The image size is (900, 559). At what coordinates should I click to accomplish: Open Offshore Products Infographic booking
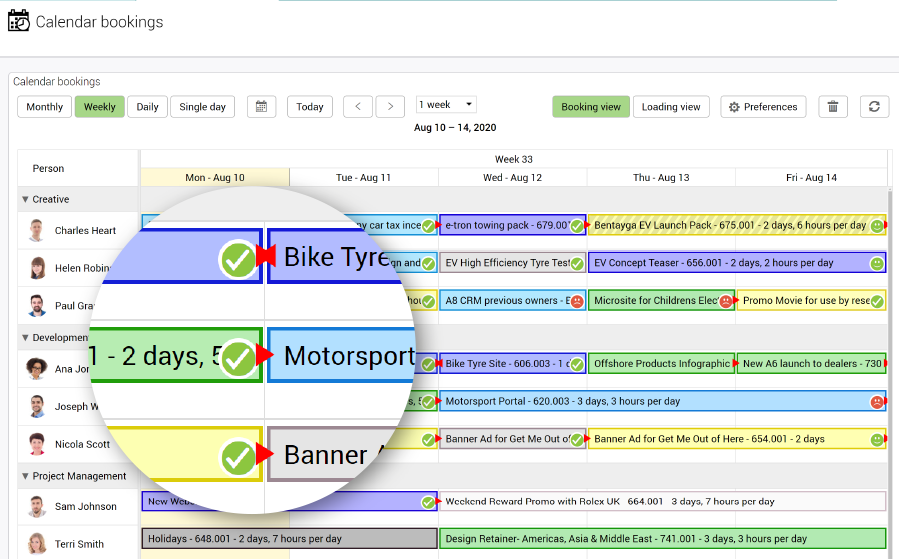661,364
